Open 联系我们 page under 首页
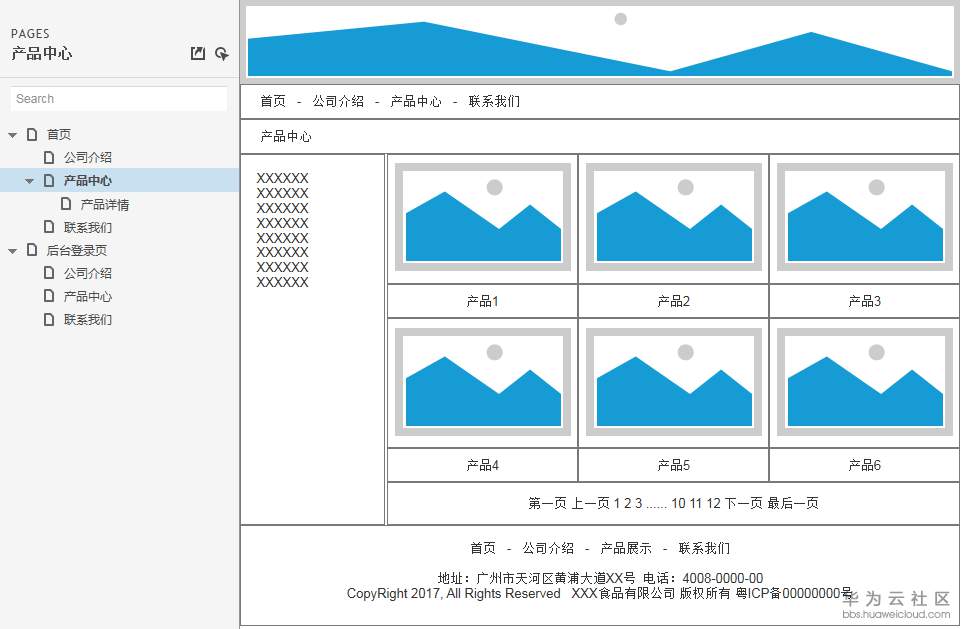 (x=88, y=227)
